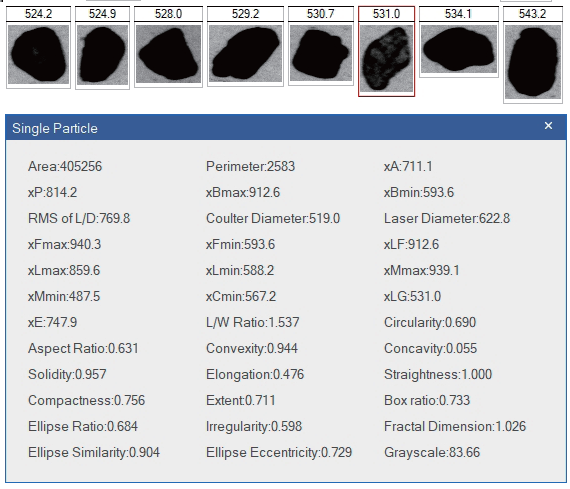This screenshot has width=570, height=489.
Task: Click the Aspect Ratio:0.631 value
Action: point(83,348)
